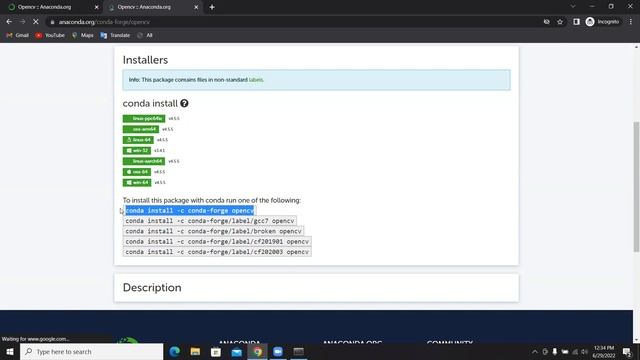
Task: Click the label/gcc7 opencv install command
Action: click(x=210, y=220)
